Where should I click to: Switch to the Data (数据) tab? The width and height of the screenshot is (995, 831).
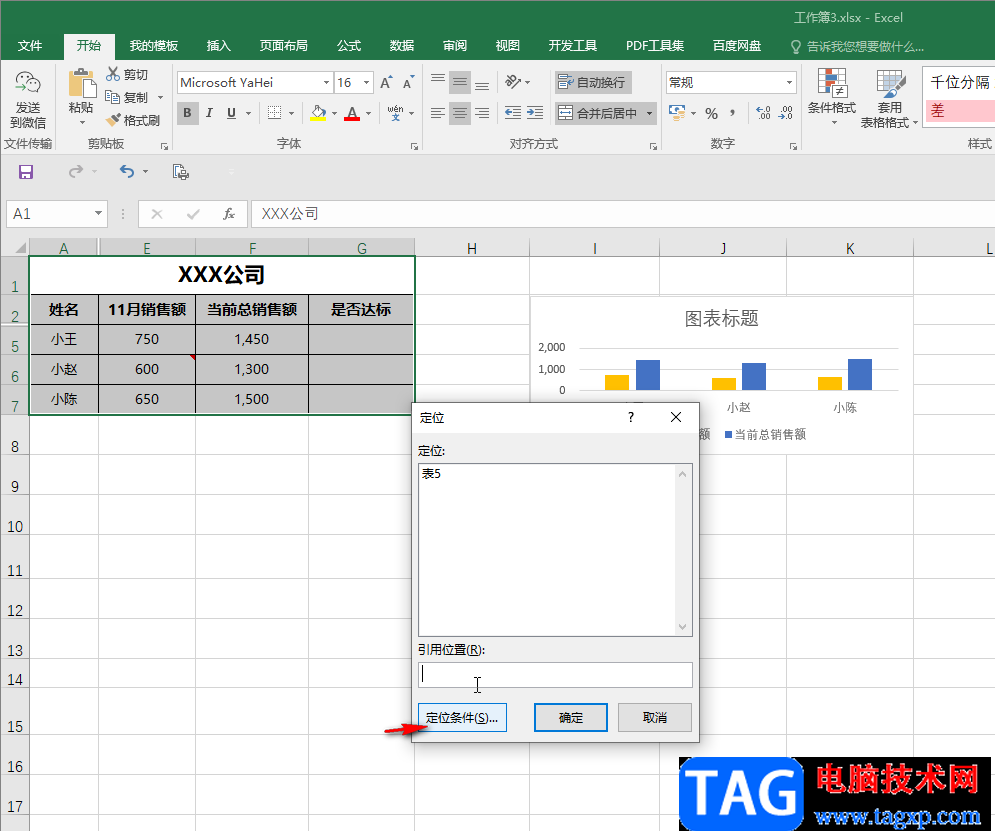(402, 46)
